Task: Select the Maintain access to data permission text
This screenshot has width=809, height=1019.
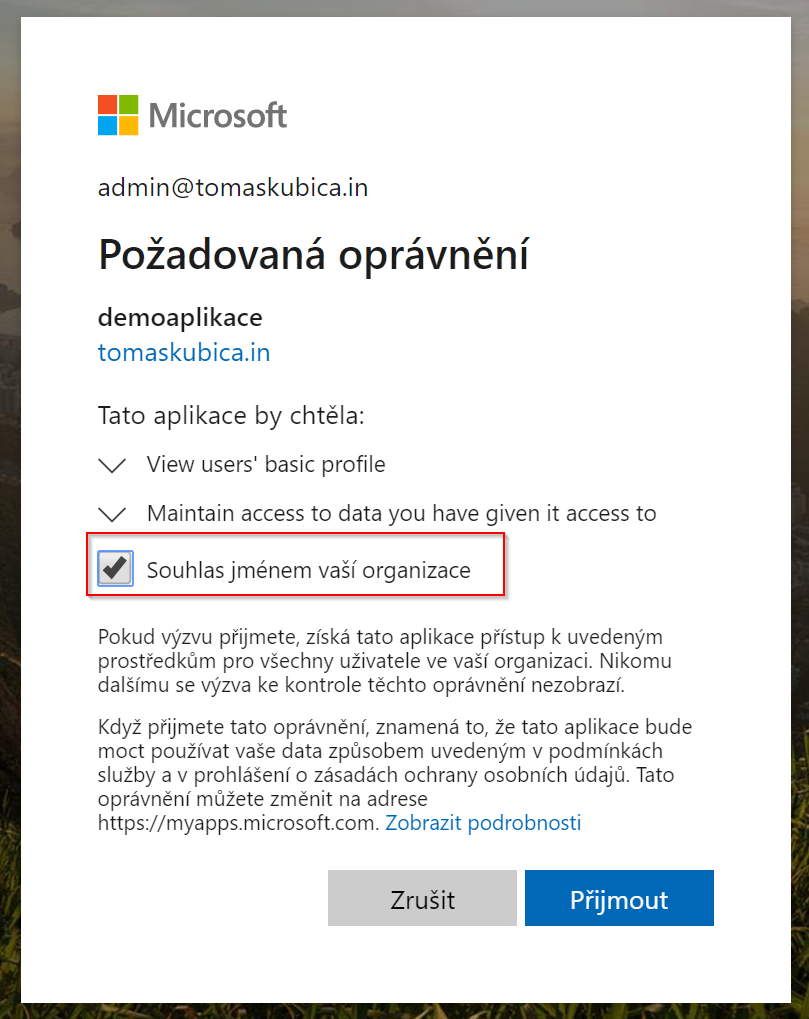Action: pos(402,513)
